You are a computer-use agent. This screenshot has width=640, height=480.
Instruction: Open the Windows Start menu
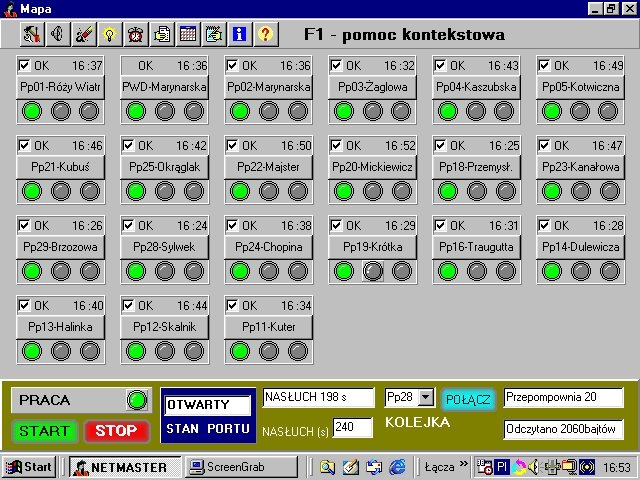[29, 467]
